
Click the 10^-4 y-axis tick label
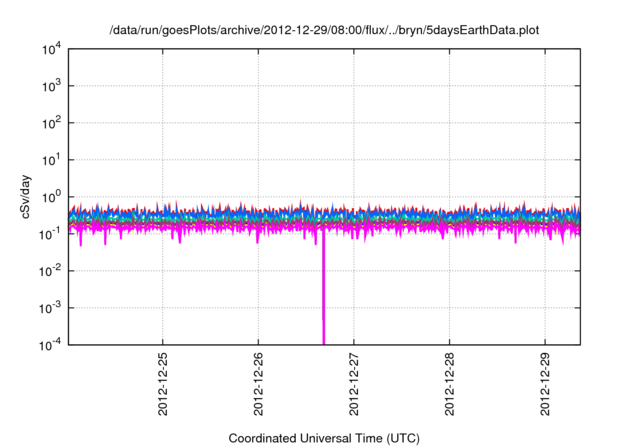coord(50,345)
